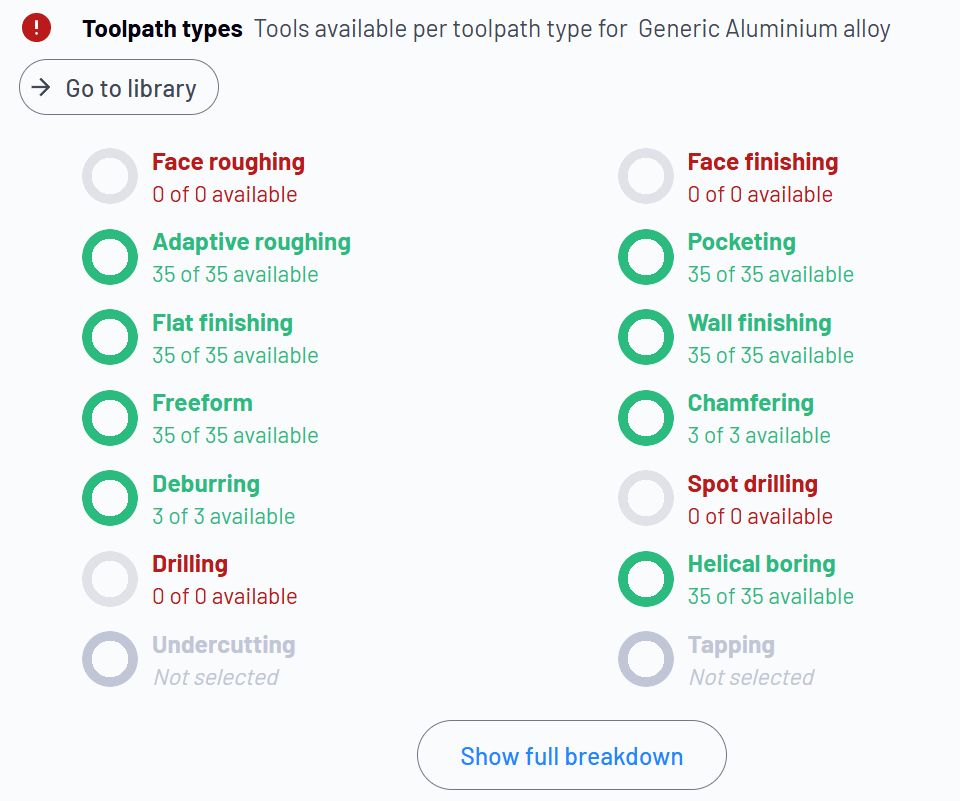Click the Face finishing ring icon

646,176
